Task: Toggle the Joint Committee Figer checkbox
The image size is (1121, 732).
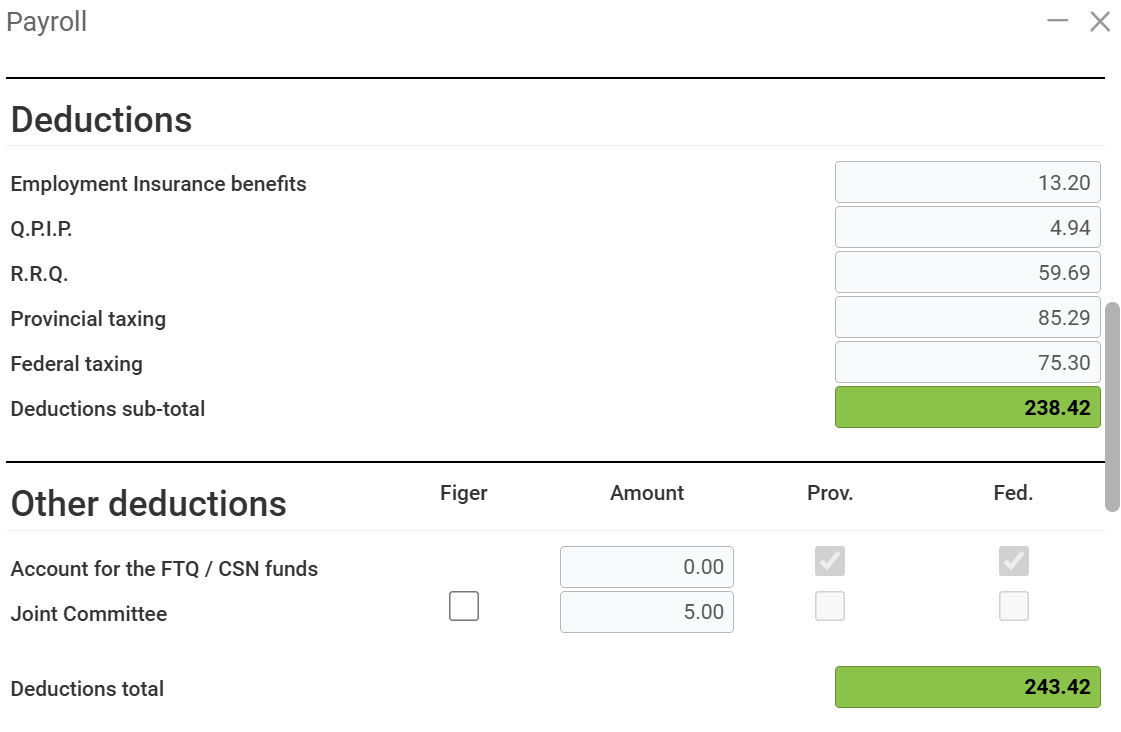Action: coord(464,606)
